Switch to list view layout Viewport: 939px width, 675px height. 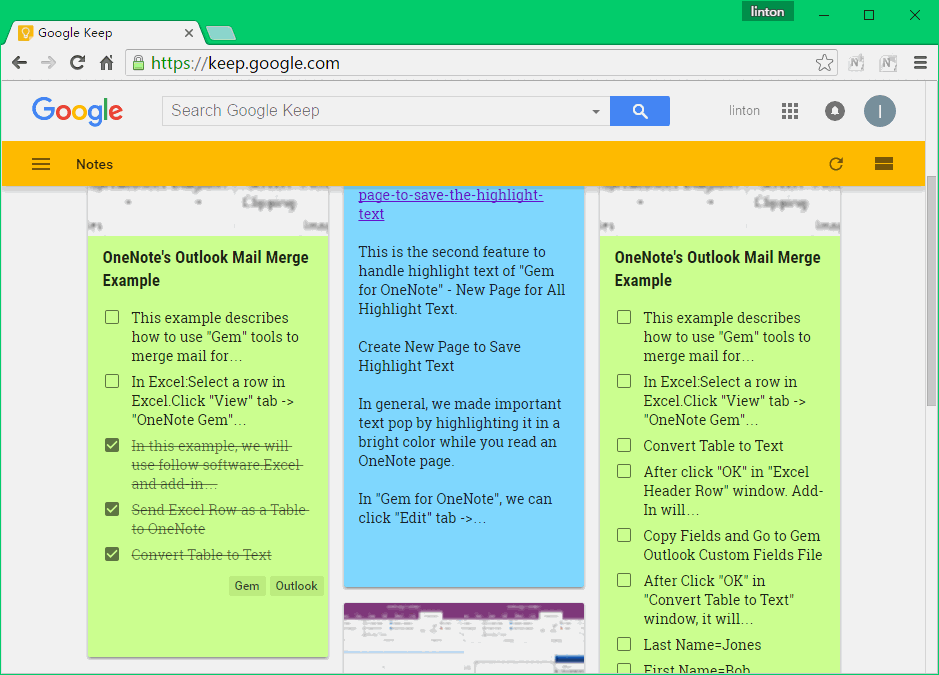coord(884,164)
